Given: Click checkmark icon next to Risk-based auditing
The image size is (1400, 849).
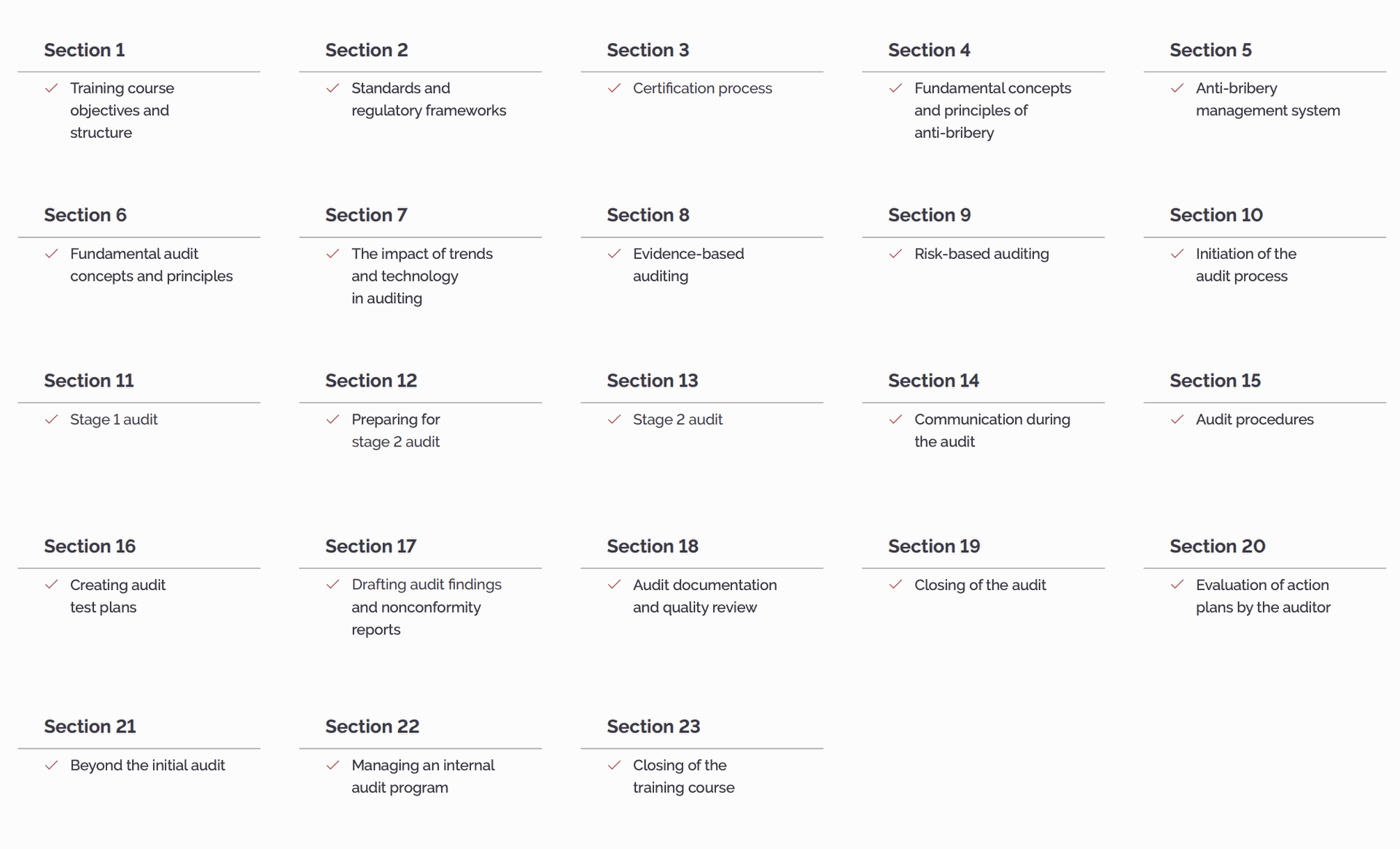Looking at the screenshot, I should [x=896, y=254].
